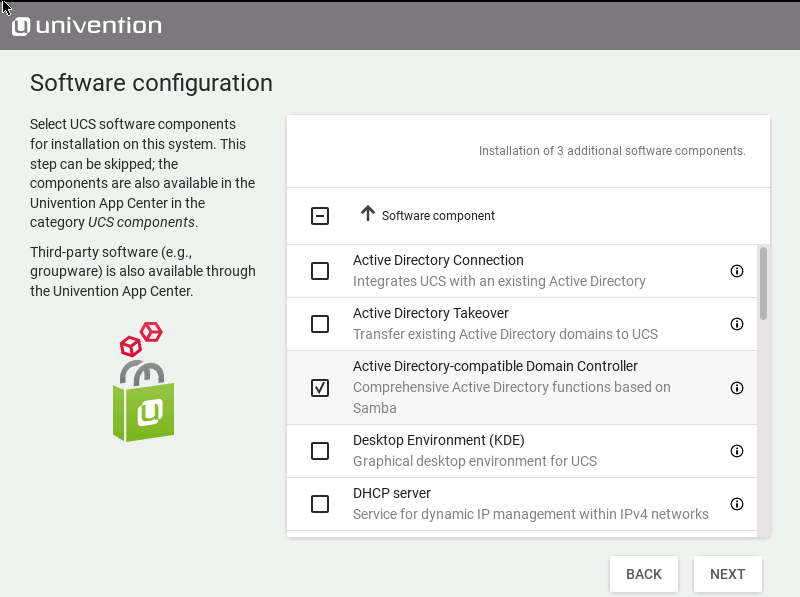Image resolution: width=800 pixels, height=597 pixels.
Task: Check the Desktop Environment (KDE) box
Action: pyautogui.click(x=320, y=451)
